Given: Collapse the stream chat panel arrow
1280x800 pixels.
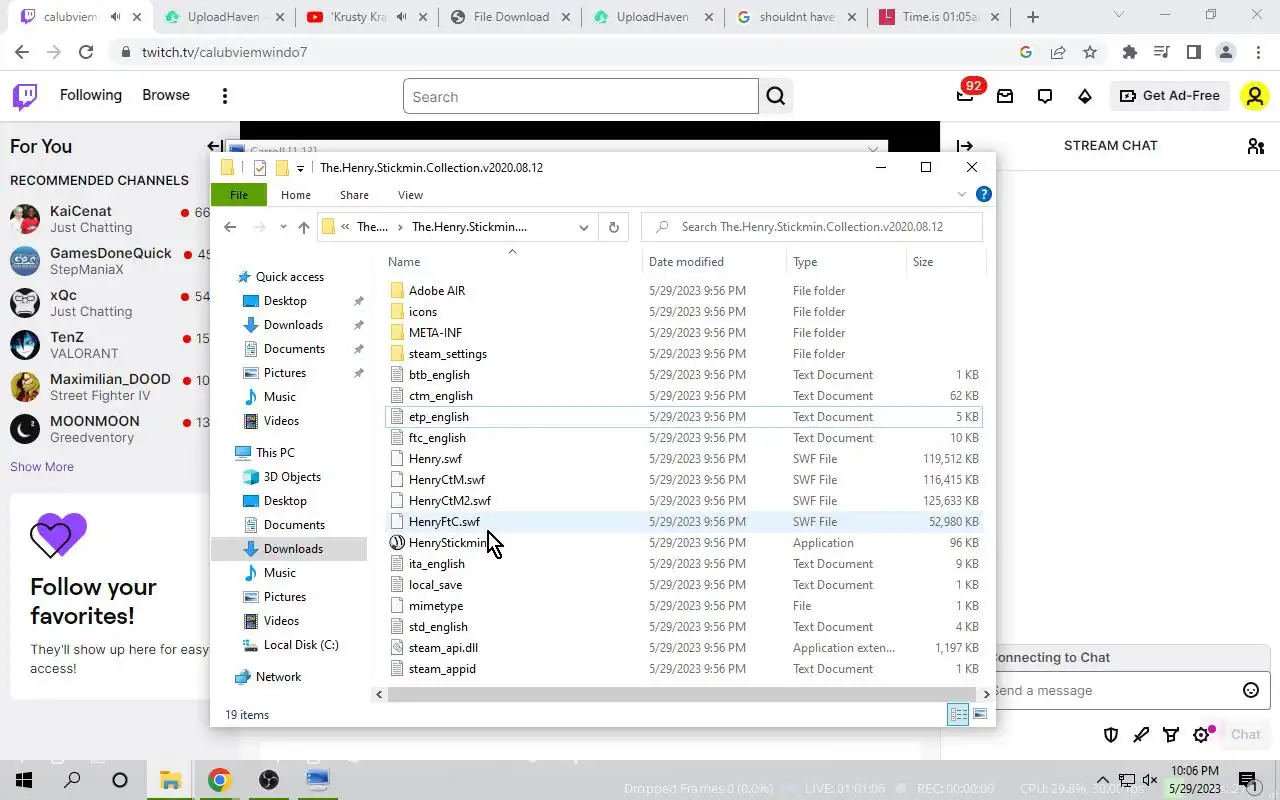Looking at the screenshot, I should [x=965, y=146].
